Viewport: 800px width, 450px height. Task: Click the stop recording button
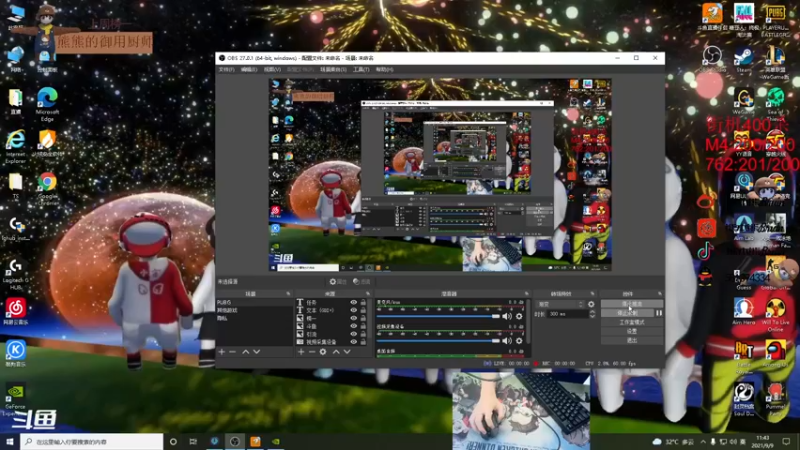coord(628,313)
